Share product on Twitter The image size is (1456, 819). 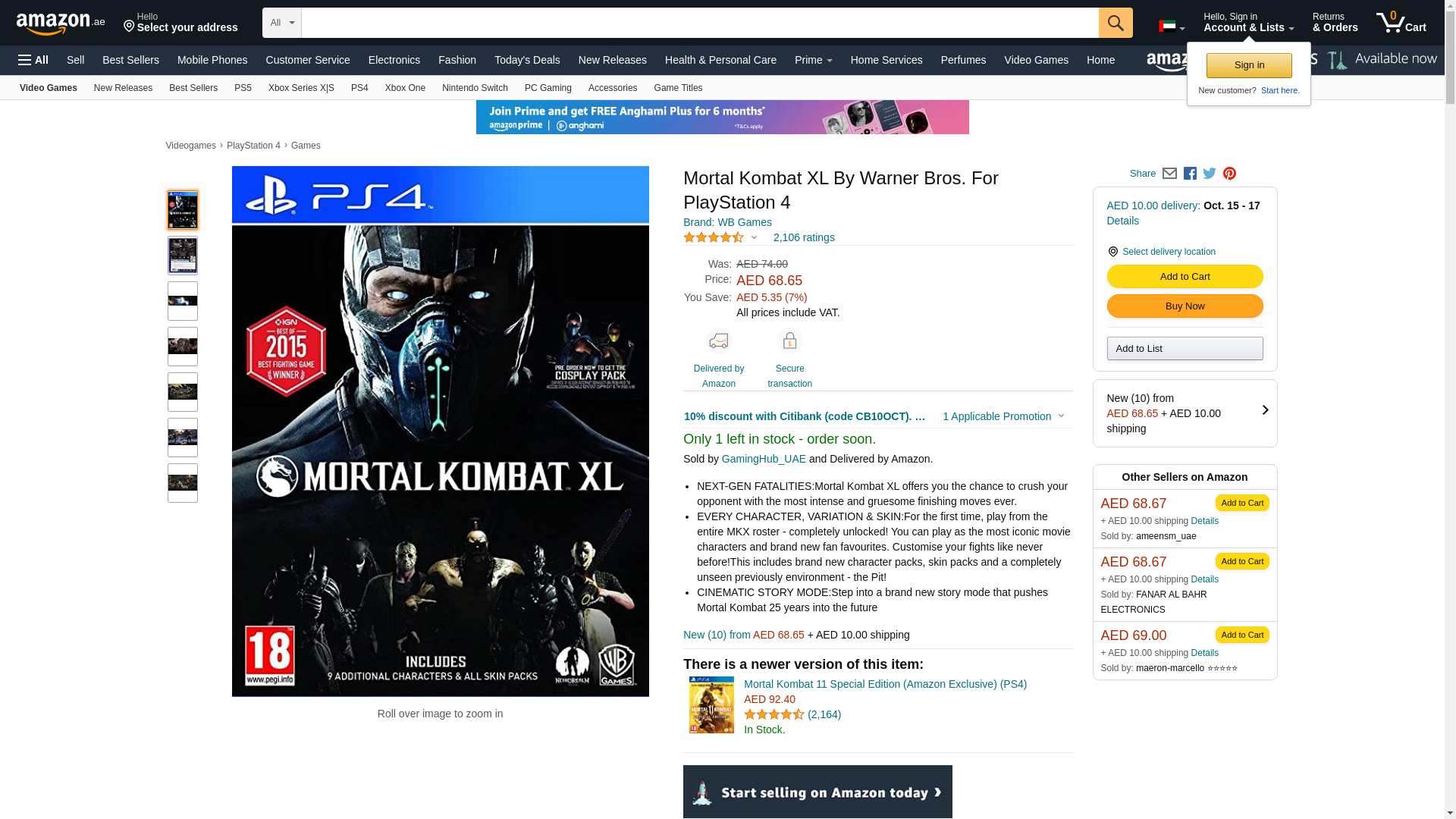tap(1210, 174)
